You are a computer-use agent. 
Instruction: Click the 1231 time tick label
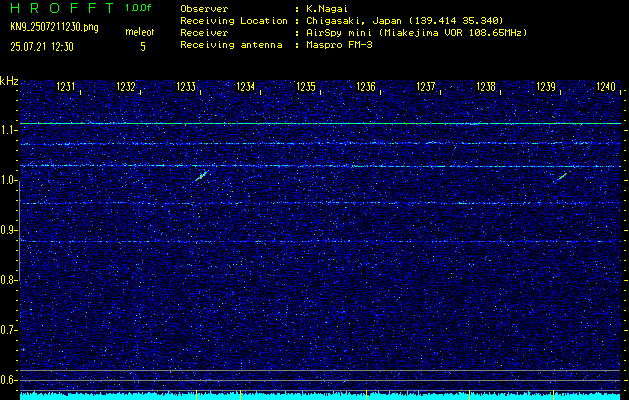(66, 87)
